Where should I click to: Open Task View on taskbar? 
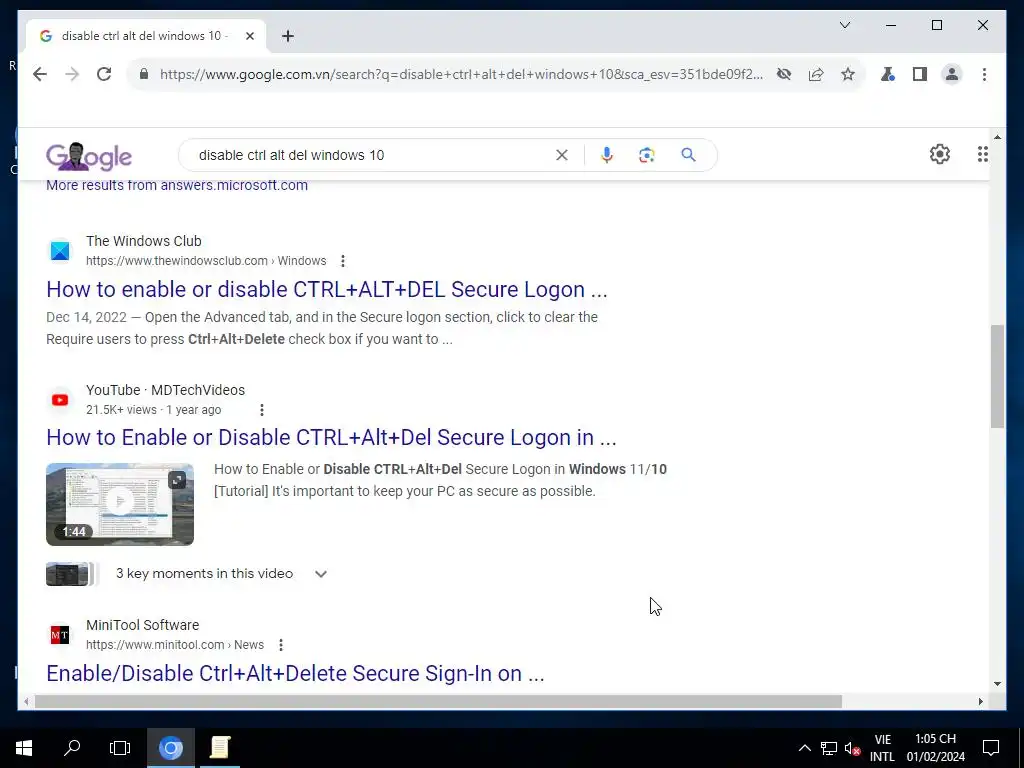120,748
